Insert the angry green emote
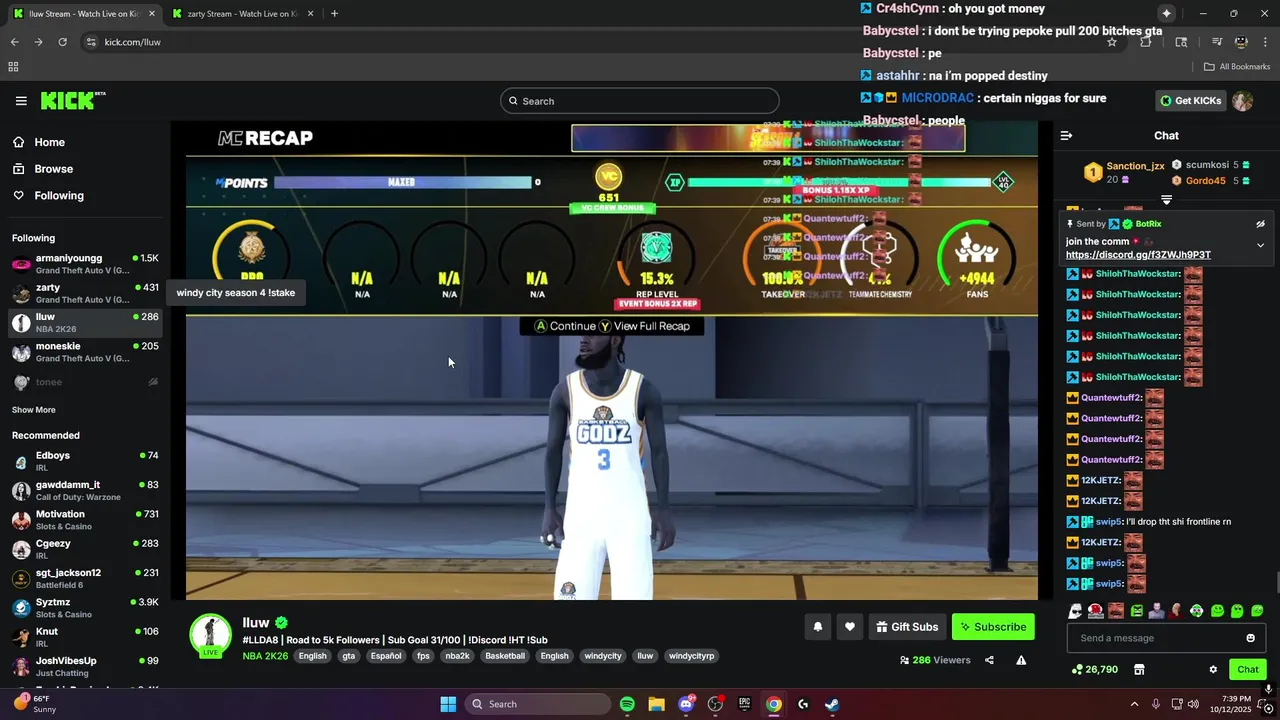The image size is (1280, 720). point(1136,611)
